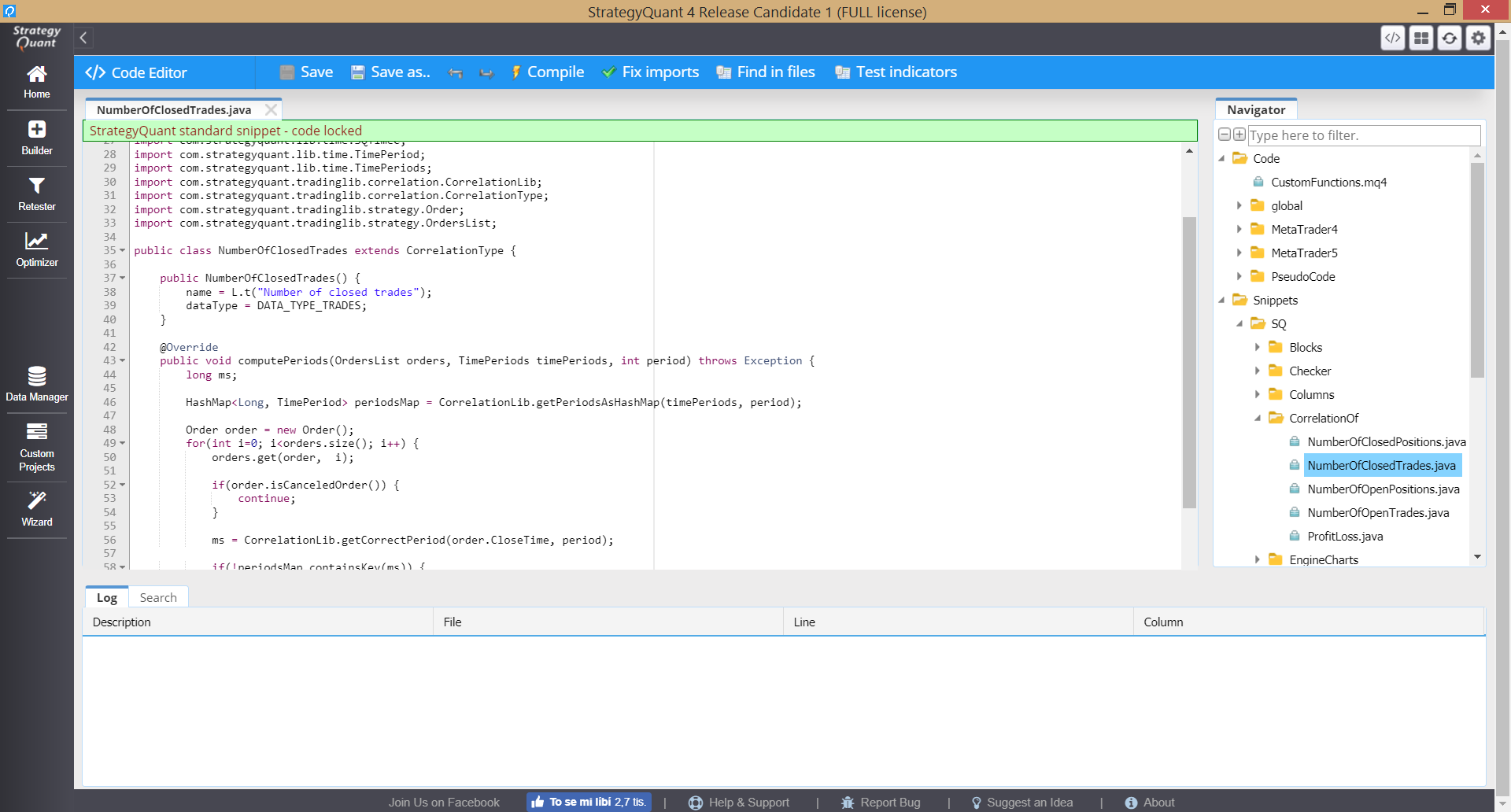The image size is (1511, 812).
Task: Open Custom Projects module
Action: 37,447
